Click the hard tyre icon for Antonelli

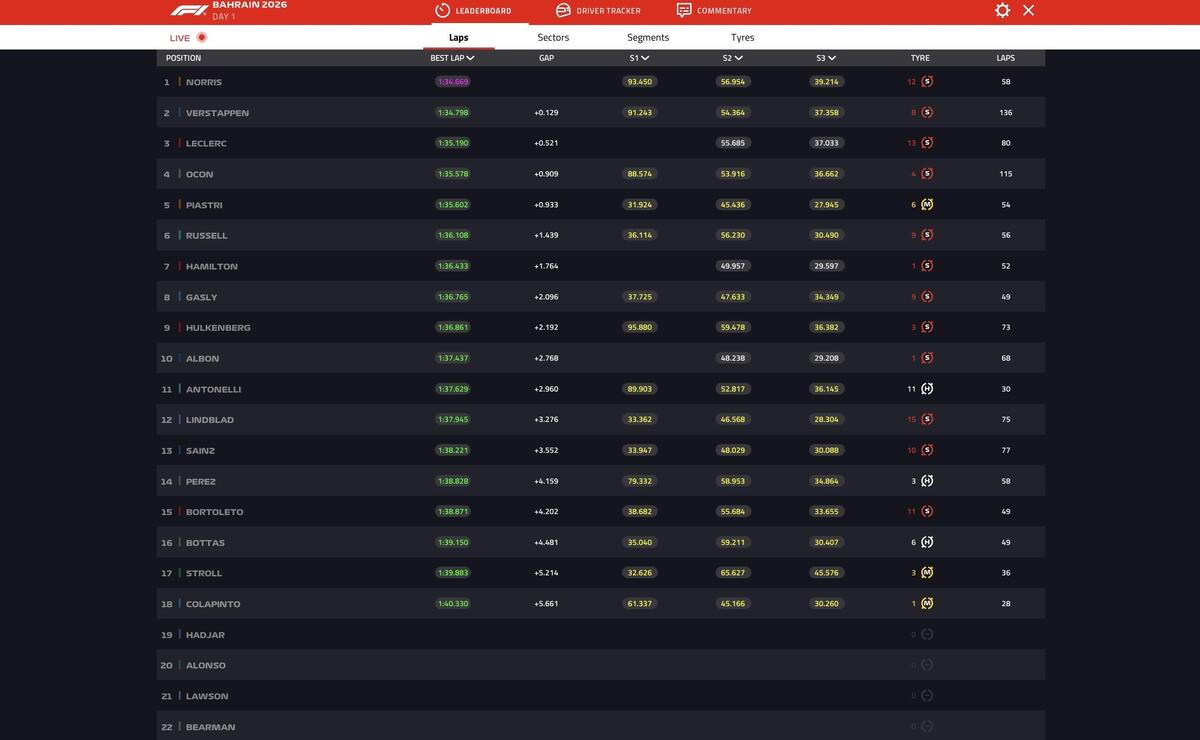pos(927,389)
